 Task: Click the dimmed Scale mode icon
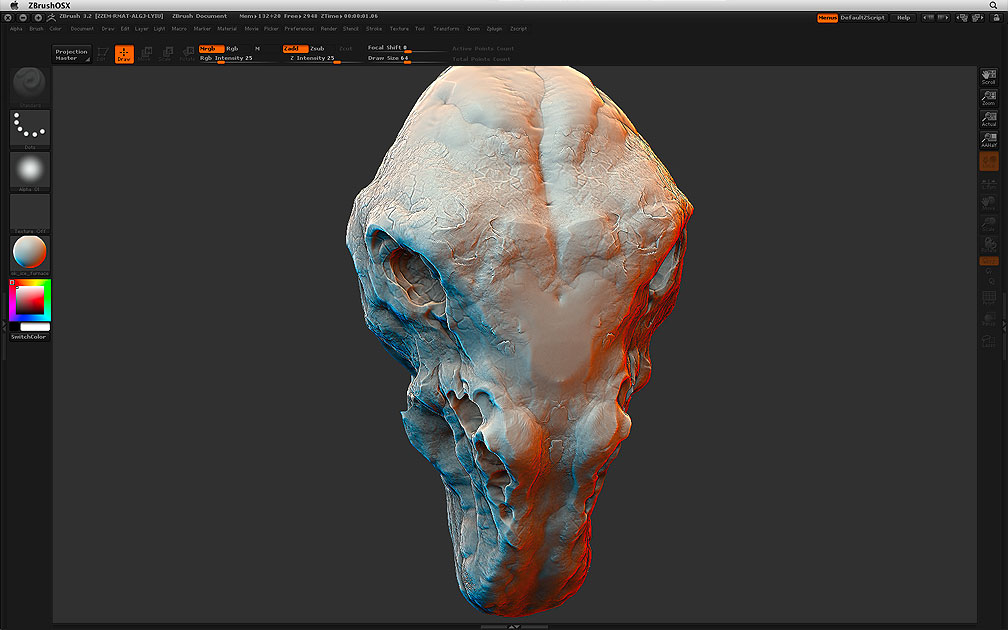tap(166, 54)
